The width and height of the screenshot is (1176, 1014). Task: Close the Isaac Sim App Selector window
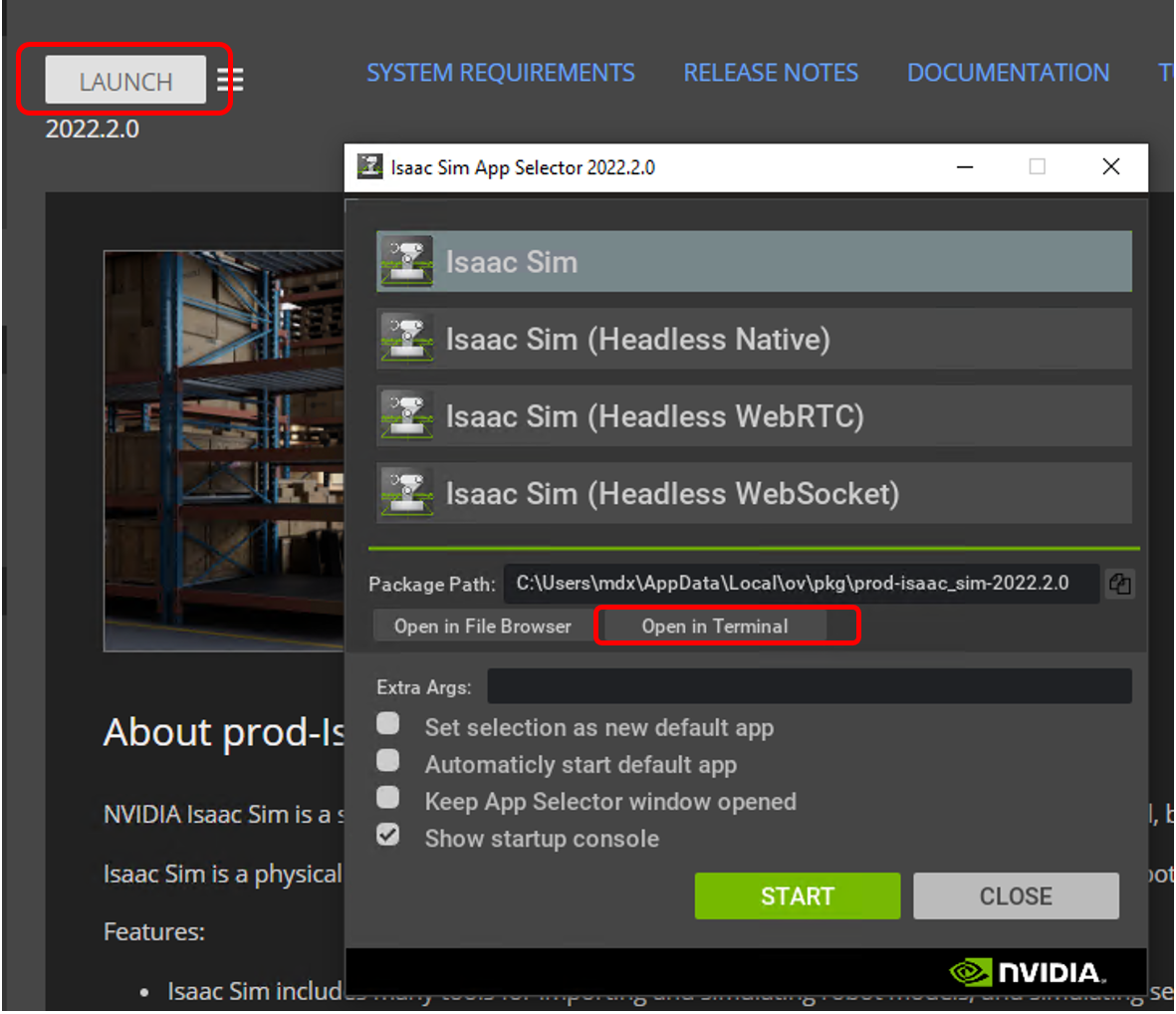[x=1110, y=166]
